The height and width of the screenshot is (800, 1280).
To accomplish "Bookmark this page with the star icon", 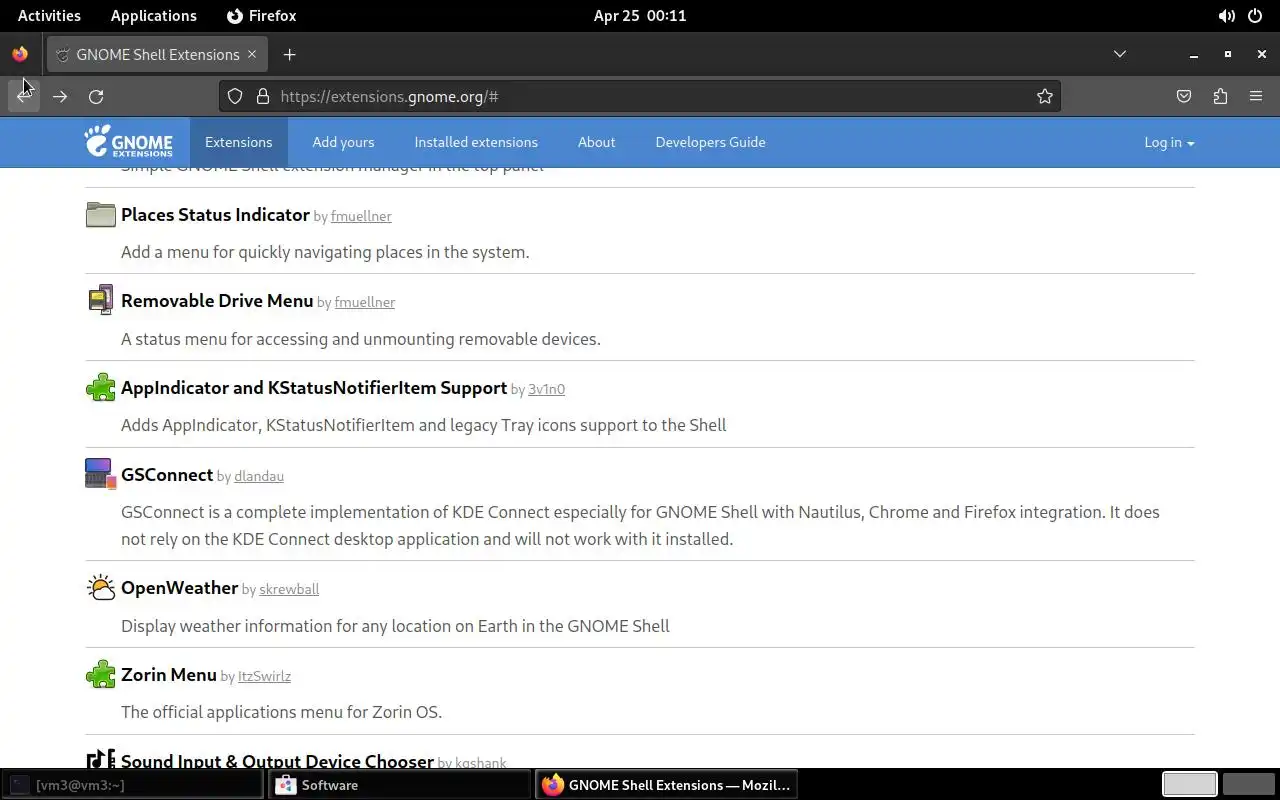I will (1045, 96).
